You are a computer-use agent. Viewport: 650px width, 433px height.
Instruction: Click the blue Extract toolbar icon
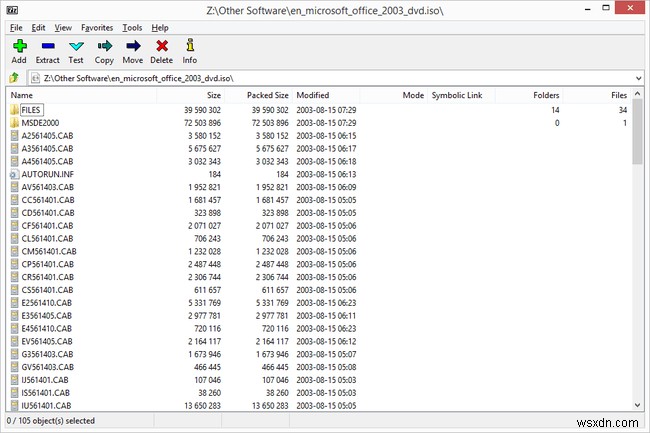coord(48,46)
